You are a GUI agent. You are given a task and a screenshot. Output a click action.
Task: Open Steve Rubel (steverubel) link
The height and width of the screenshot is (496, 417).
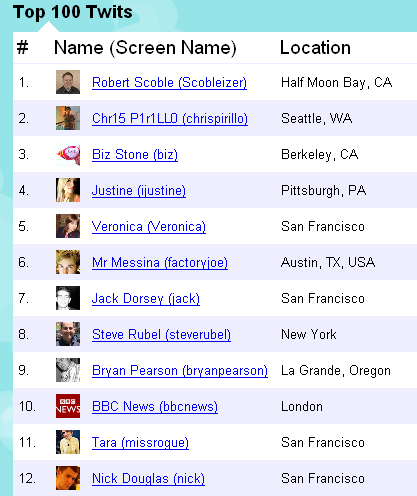(161, 335)
